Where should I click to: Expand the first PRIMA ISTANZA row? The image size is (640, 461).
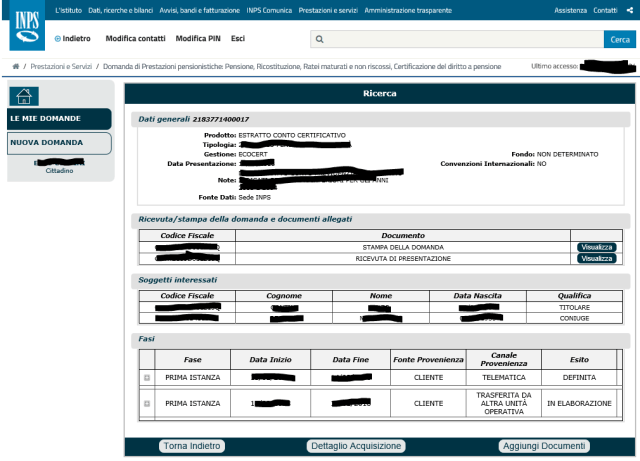tap(147, 378)
